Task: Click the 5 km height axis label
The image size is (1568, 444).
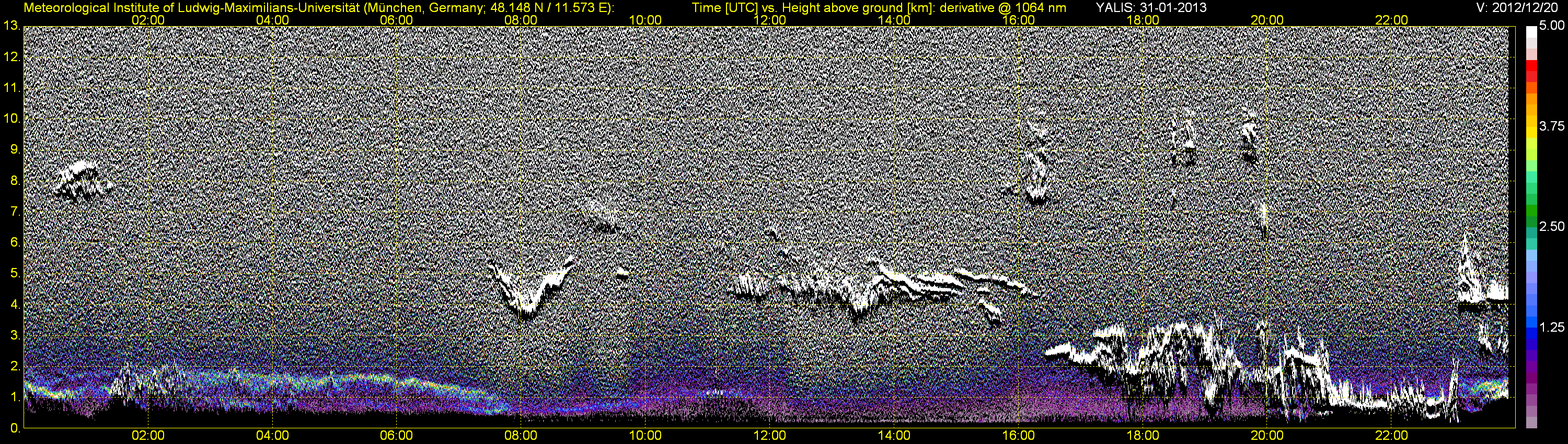Action: pyautogui.click(x=15, y=274)
